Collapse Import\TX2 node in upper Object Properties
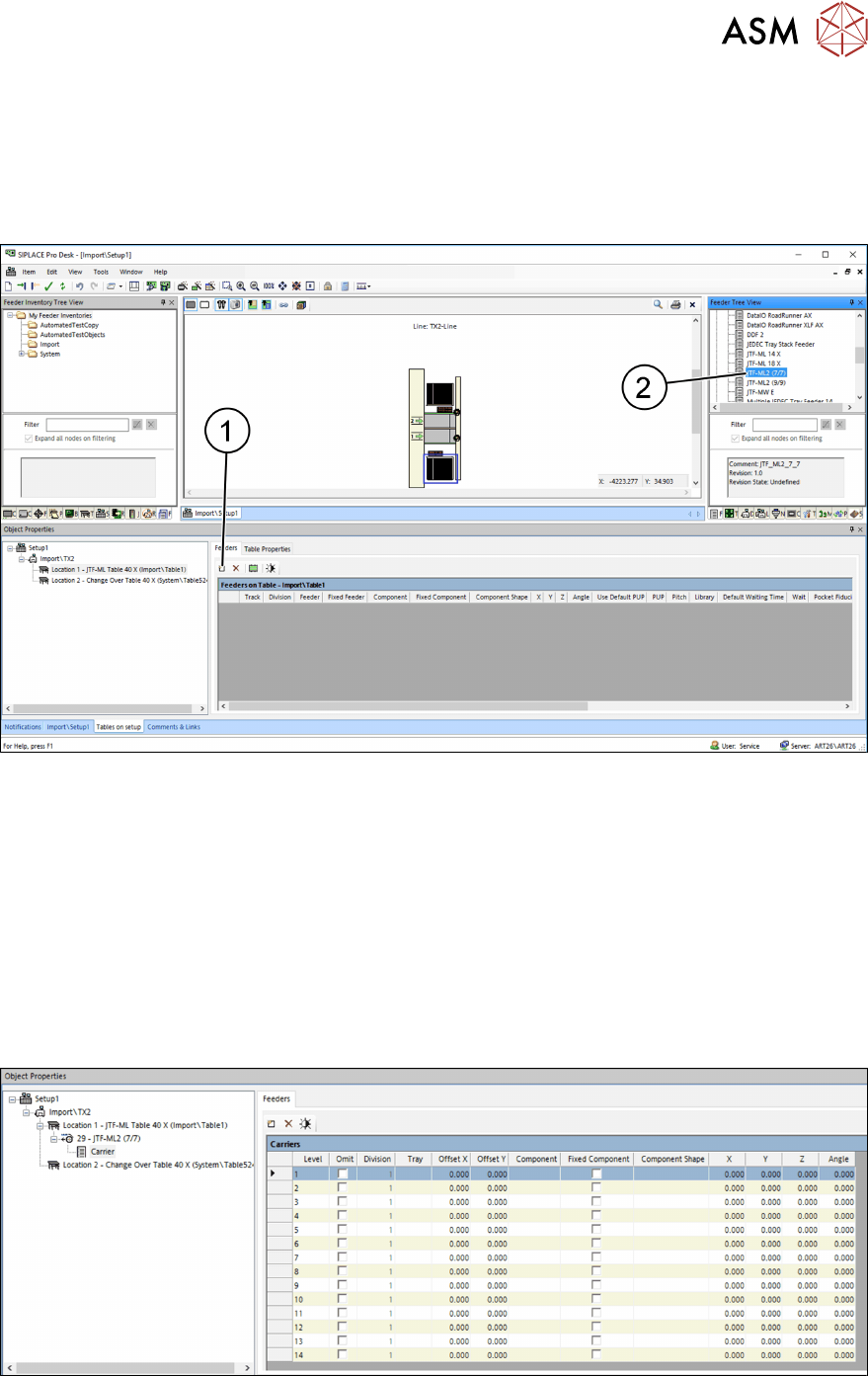Image resolution: width=868 pixels, height=1376 pixels. pyautogui.click(x=21, y=558)
